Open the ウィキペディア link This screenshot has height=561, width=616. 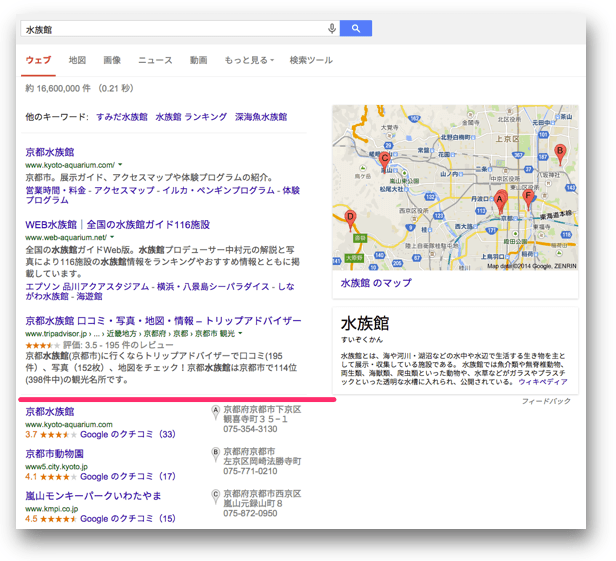(543, 382)
